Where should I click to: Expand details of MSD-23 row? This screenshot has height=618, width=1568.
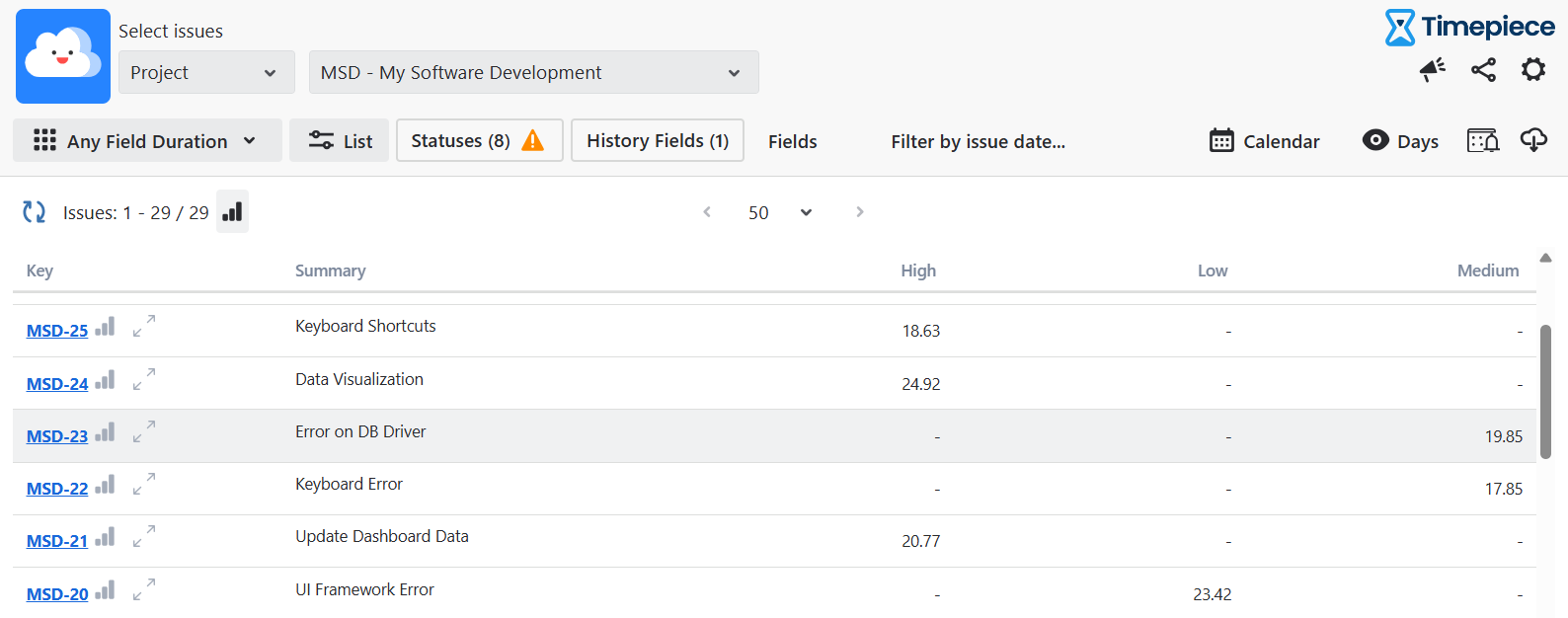coord(144,430)
